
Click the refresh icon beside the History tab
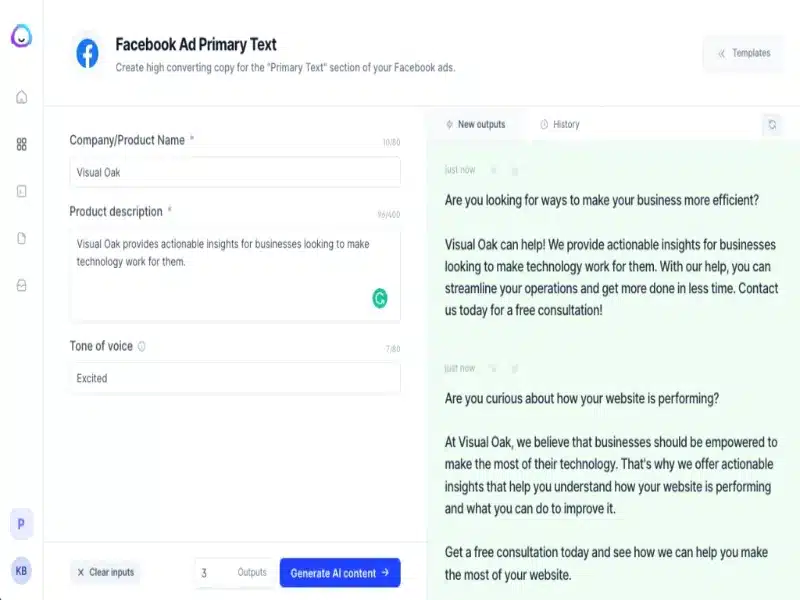(772, 124)
